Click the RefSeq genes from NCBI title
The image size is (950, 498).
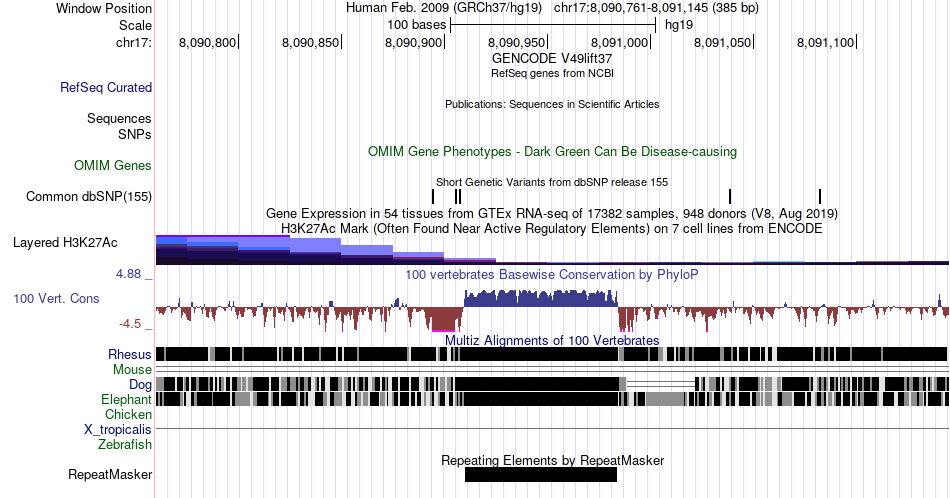552,73
